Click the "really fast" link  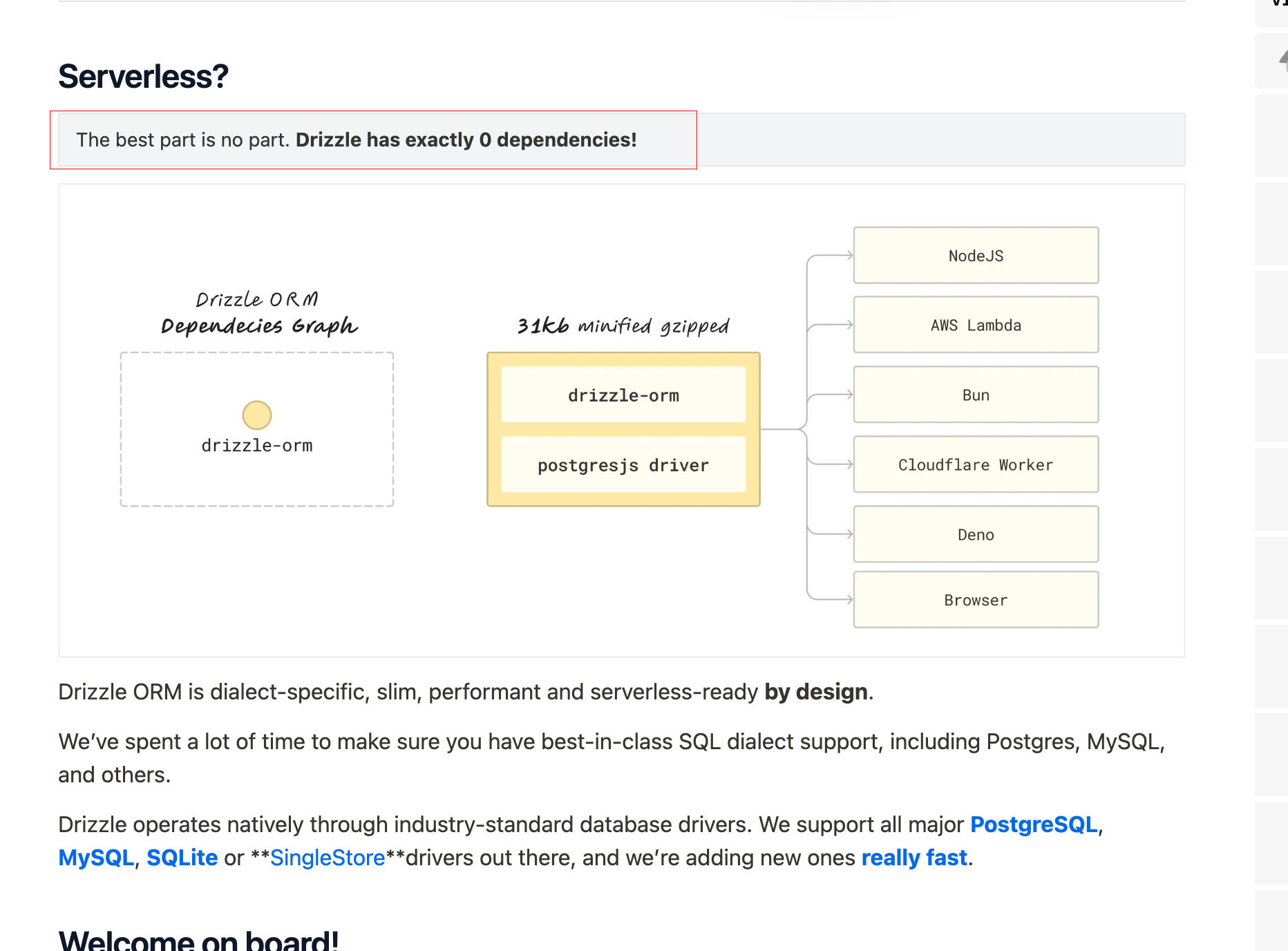click(x=913, y=858)
